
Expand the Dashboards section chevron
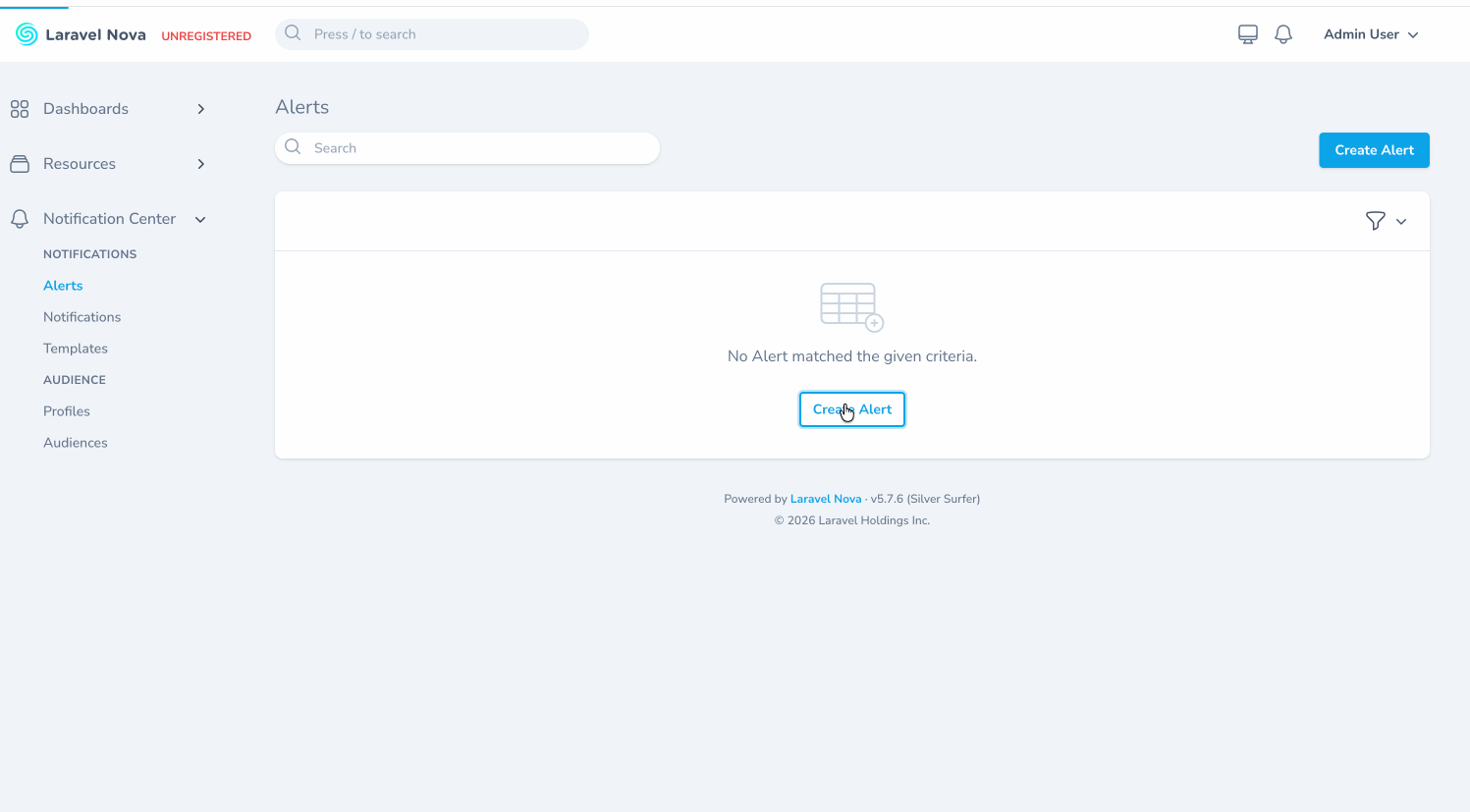(201, 109)
